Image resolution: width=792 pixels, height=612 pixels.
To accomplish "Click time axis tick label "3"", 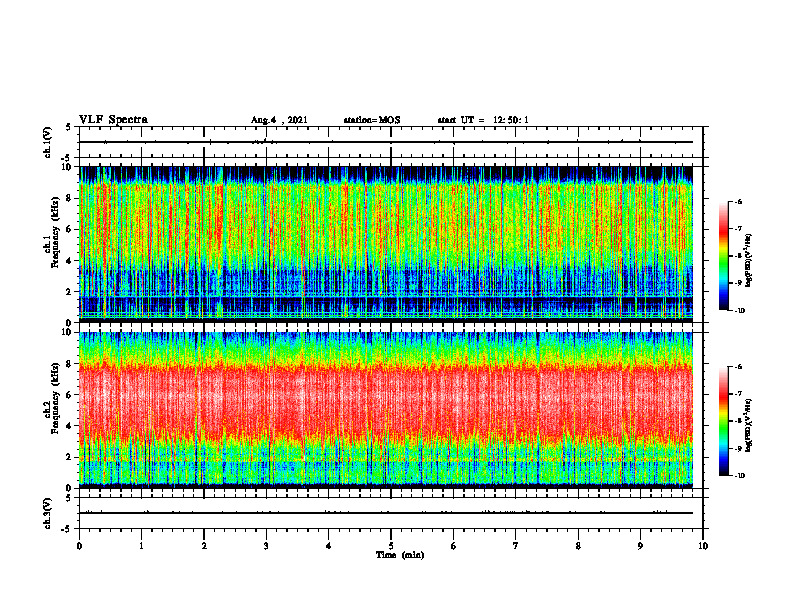I will 266,546.
